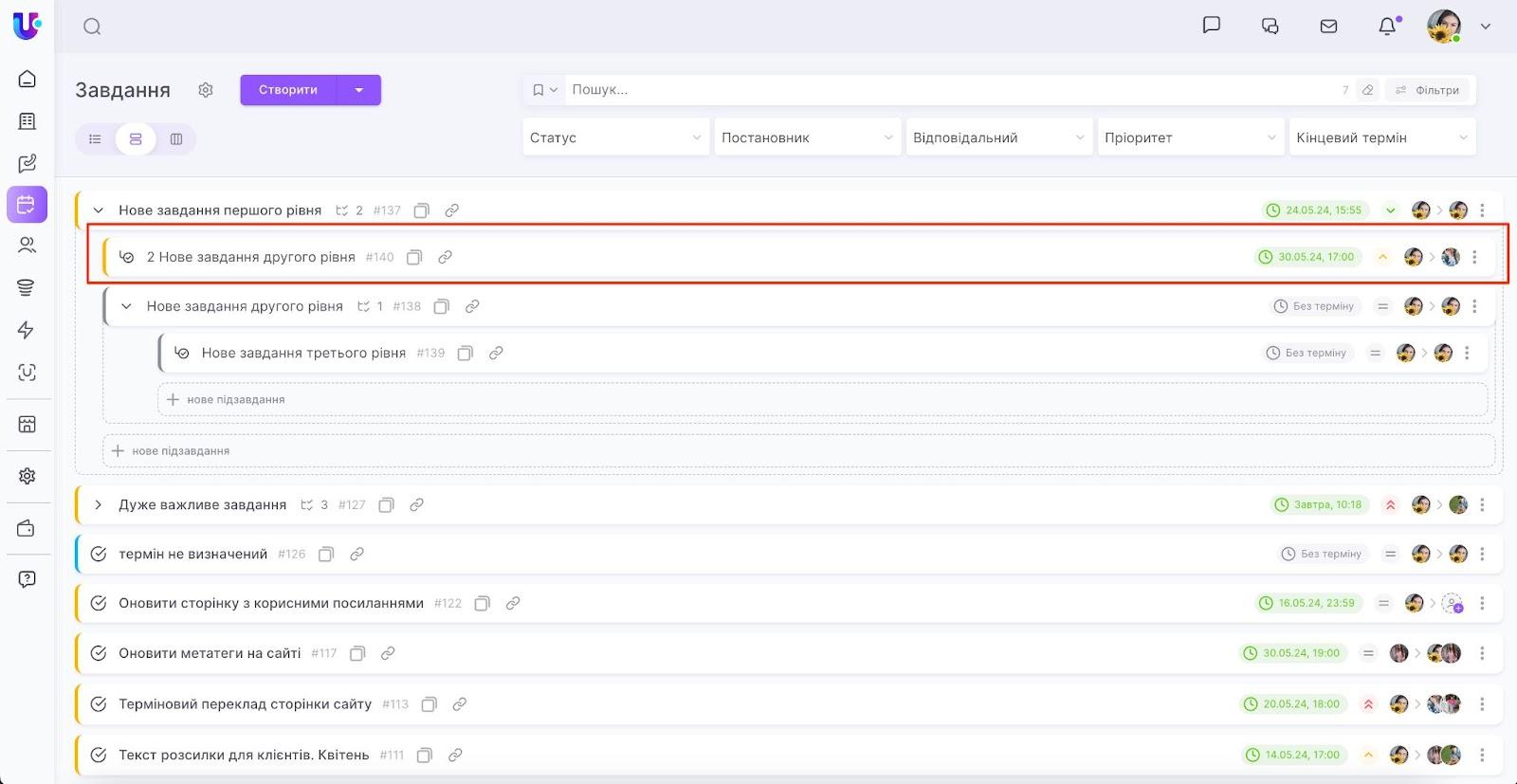This screenshot has height=784, width=1517.
Task: Open the Пріоритет filter dropdown
Action: (x=1191, y=137)
